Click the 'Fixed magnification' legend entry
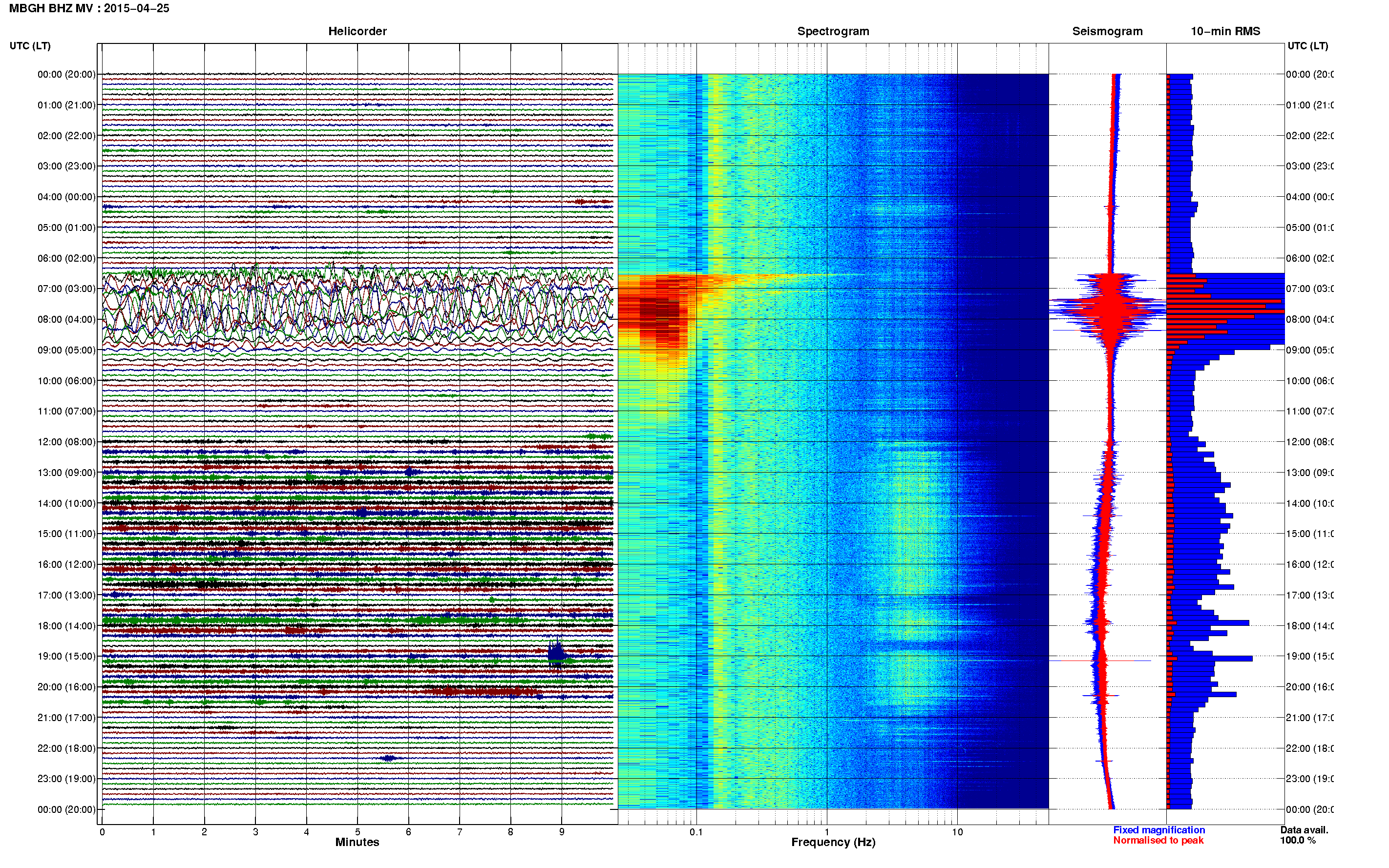The width and height of the screenshot is (1389, 868). click(1159, 830)
